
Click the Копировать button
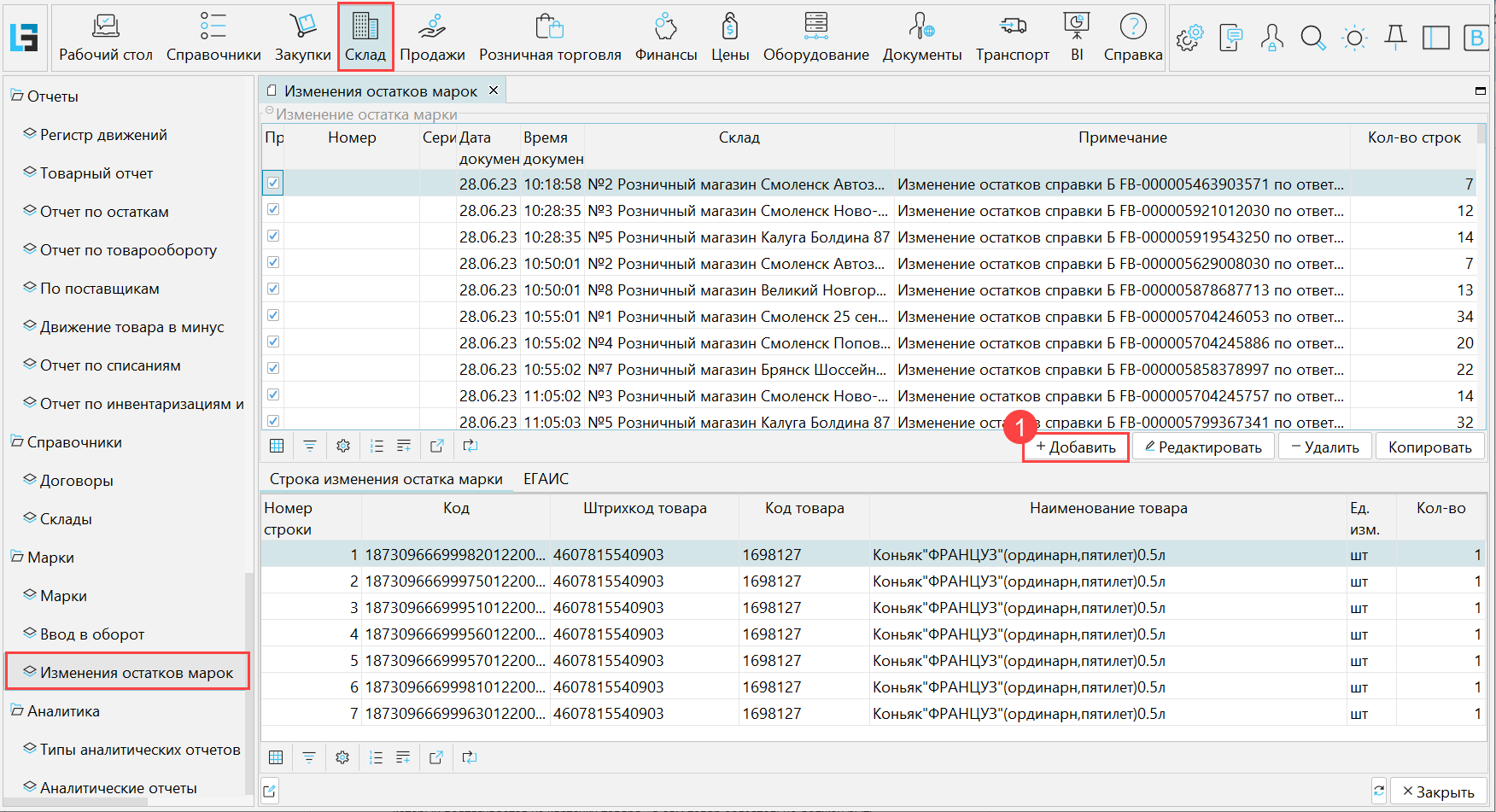[1429, 447]
